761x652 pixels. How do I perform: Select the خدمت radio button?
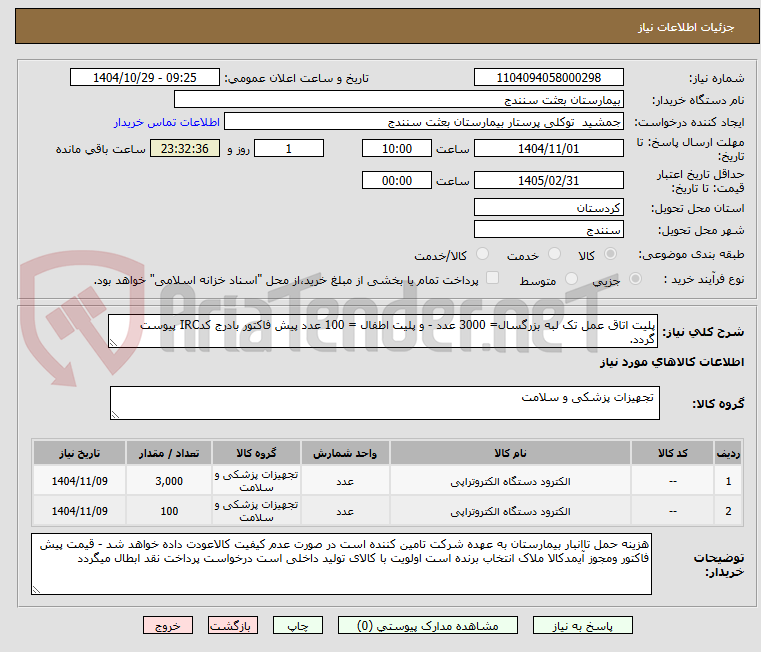[x=554, y=254]
